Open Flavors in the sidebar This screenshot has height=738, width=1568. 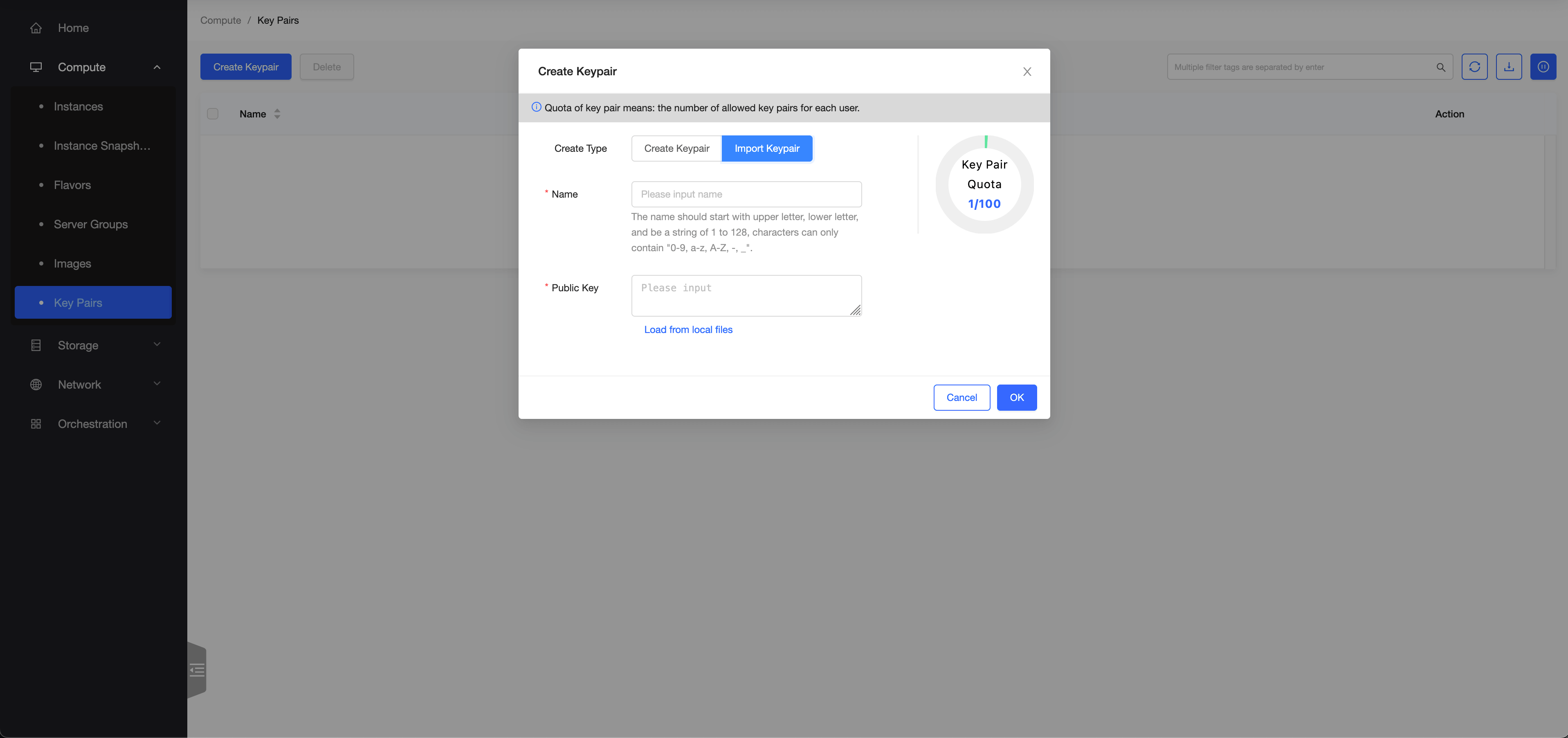72,185
